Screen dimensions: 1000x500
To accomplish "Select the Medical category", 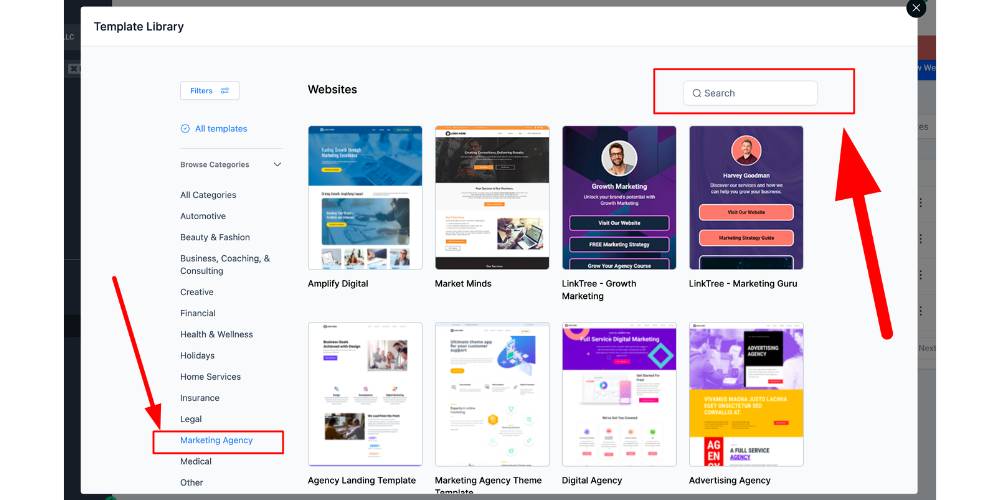I will click(x=196, y=462).
